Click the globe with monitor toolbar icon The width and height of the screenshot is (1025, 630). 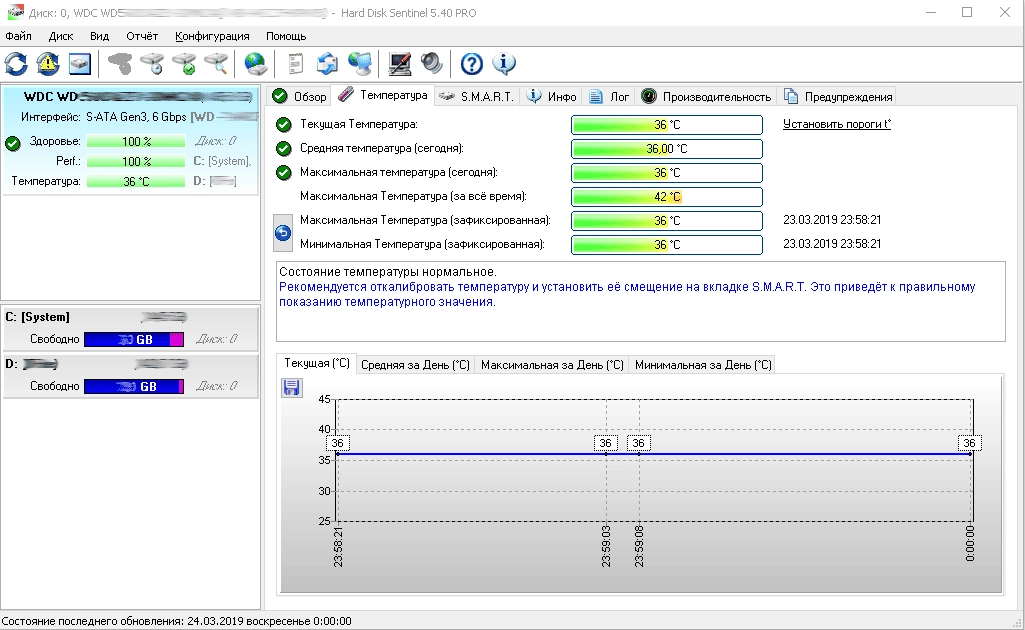[x=360, y=63]
